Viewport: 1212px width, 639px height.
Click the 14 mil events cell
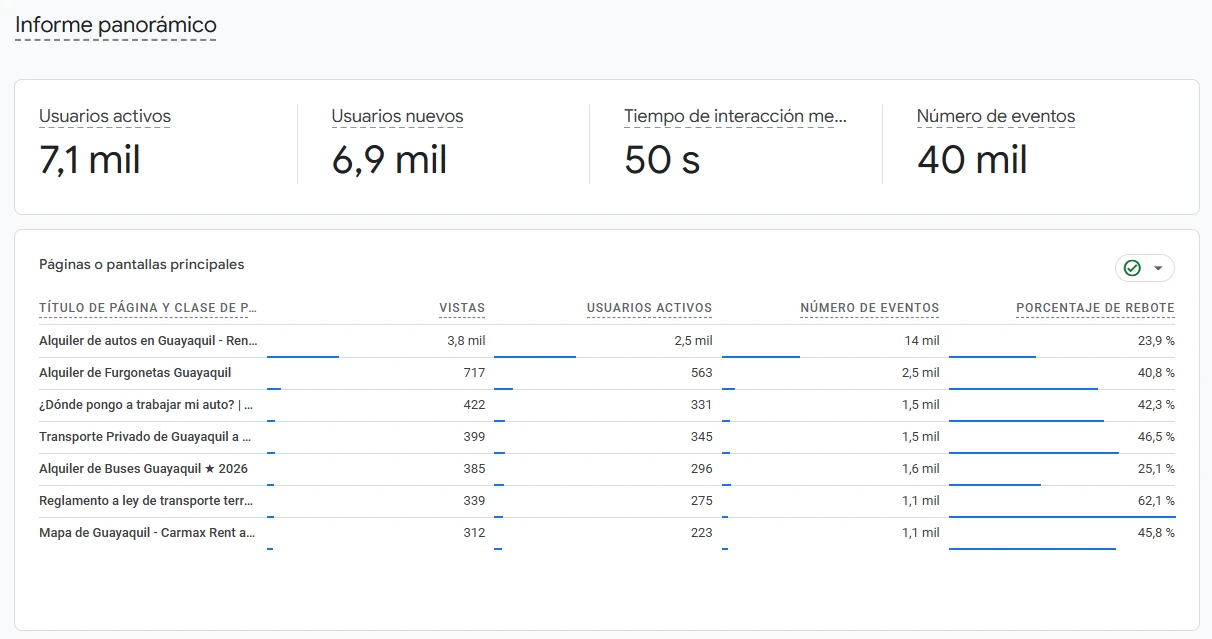pos(922,341)
